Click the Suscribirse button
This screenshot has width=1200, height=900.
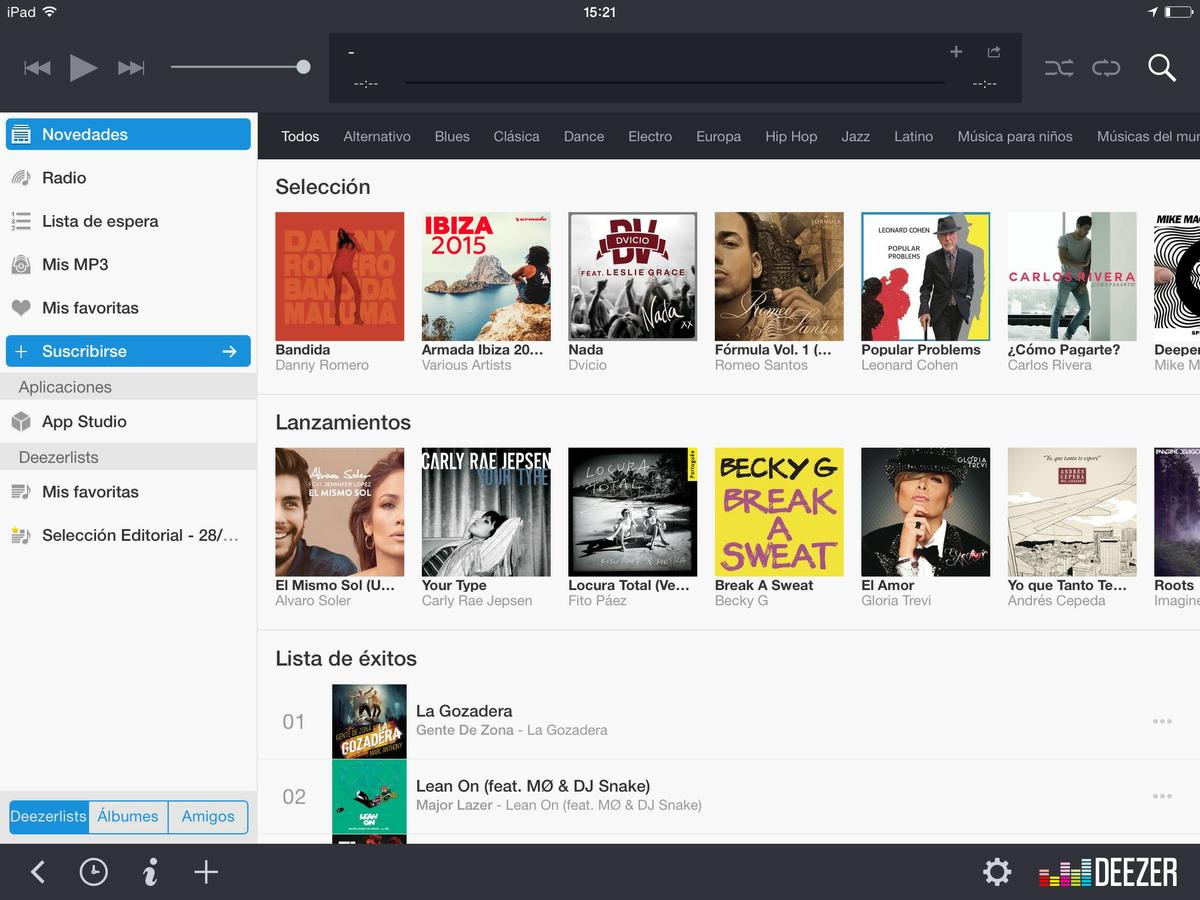pyautogui.click(x=128, y=351)
